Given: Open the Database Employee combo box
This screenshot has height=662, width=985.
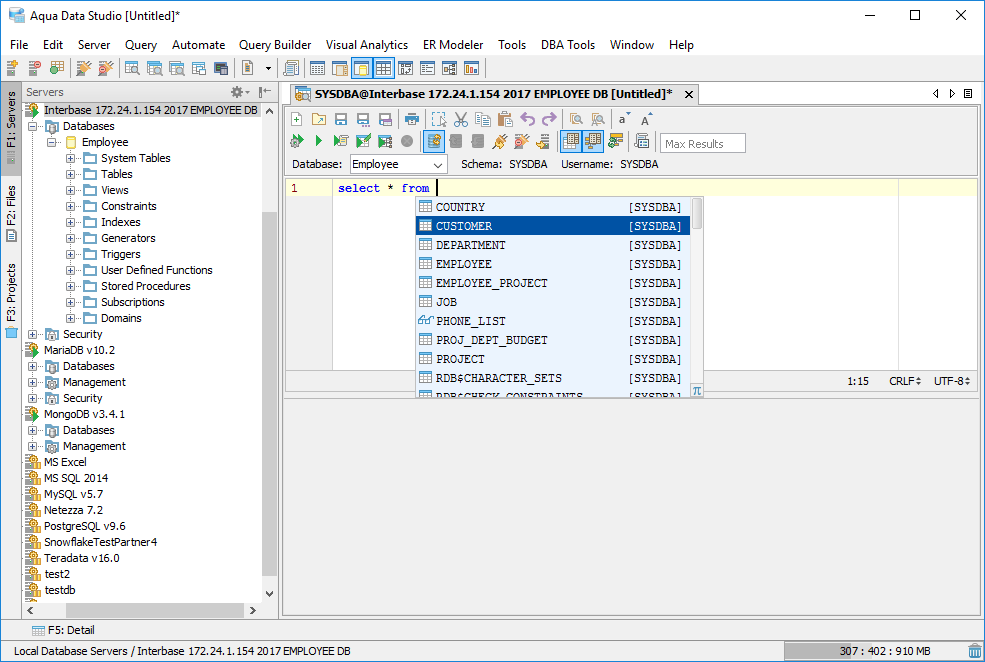Looking at the screenshot, I should pyautogui.click(x=398, y=165).
